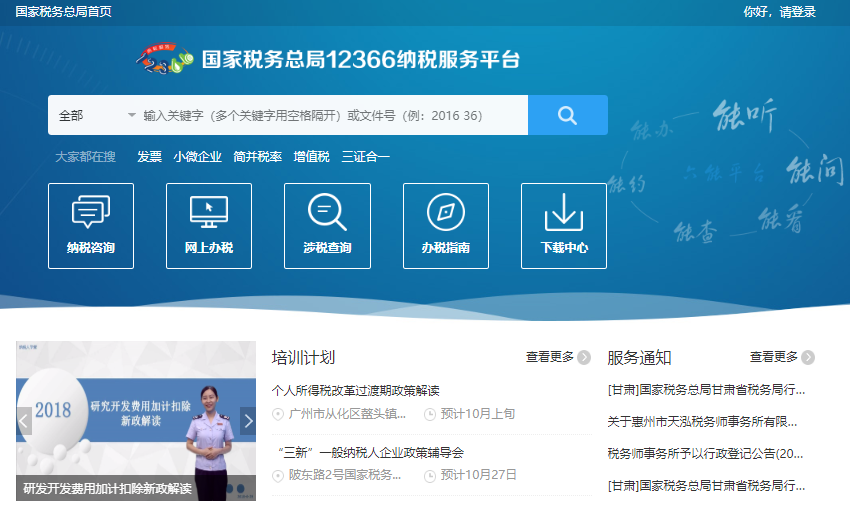Open 下载中心 download center tile

click(564, 225)
